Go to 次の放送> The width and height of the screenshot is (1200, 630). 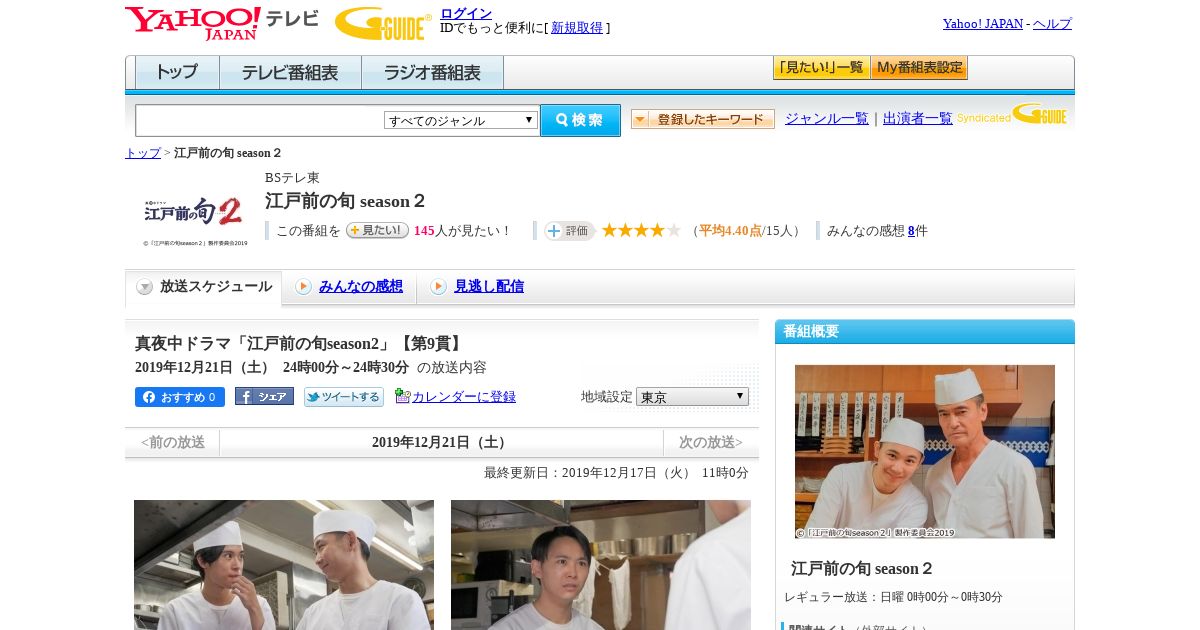pyautogui.click(x=711, y=442)
